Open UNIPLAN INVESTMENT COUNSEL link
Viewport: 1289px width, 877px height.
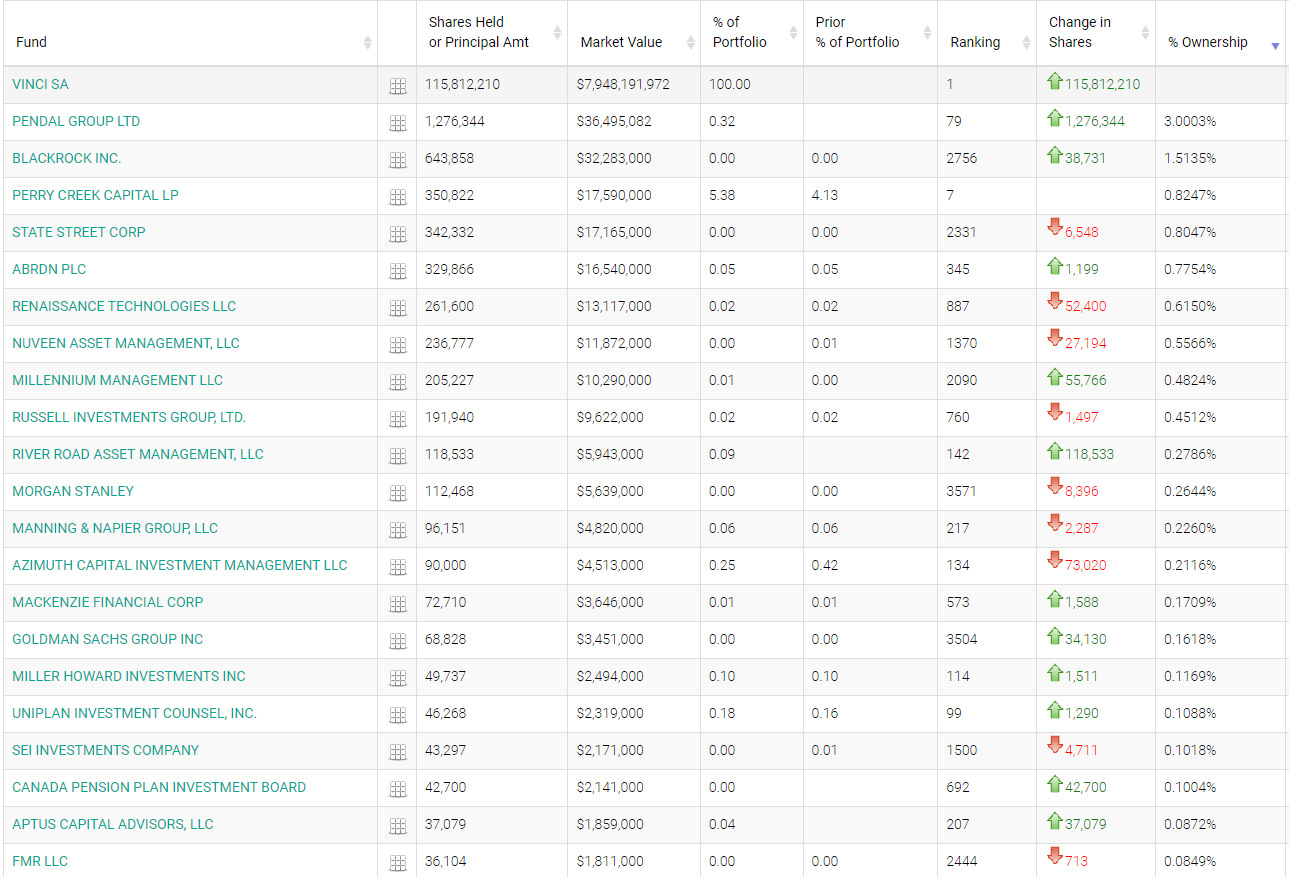135,713
